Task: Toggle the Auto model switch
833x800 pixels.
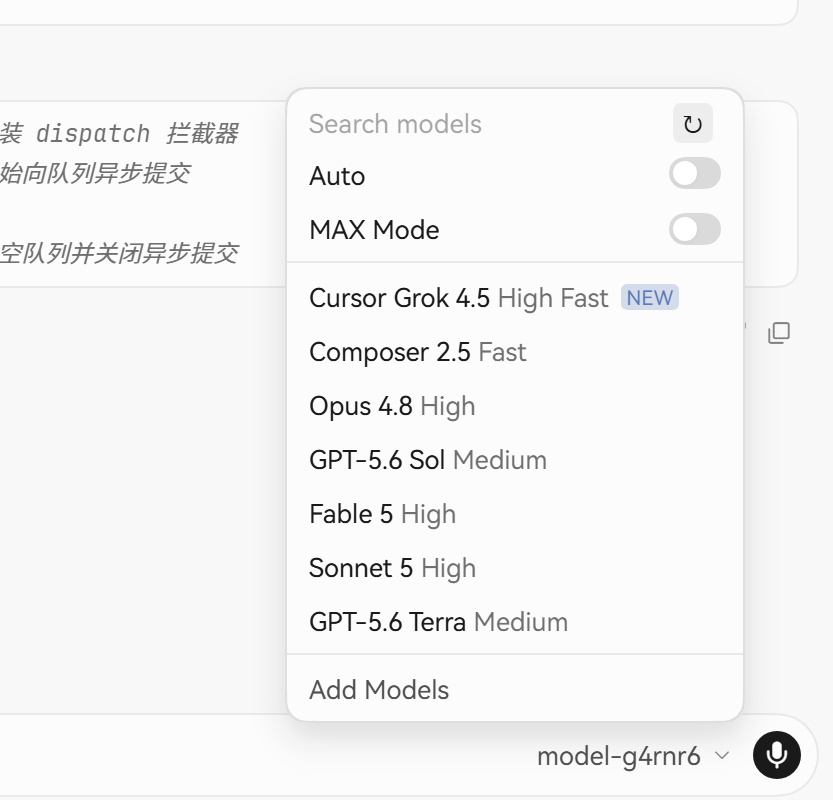Action: point(694,174)
